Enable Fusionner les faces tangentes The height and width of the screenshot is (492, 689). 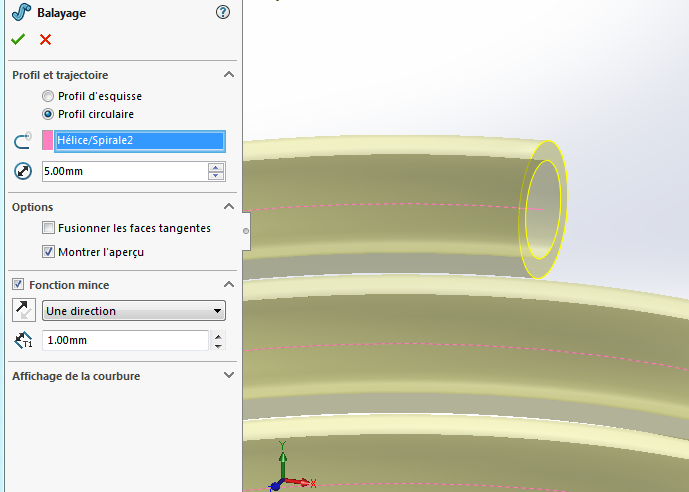tap(48, 228)
